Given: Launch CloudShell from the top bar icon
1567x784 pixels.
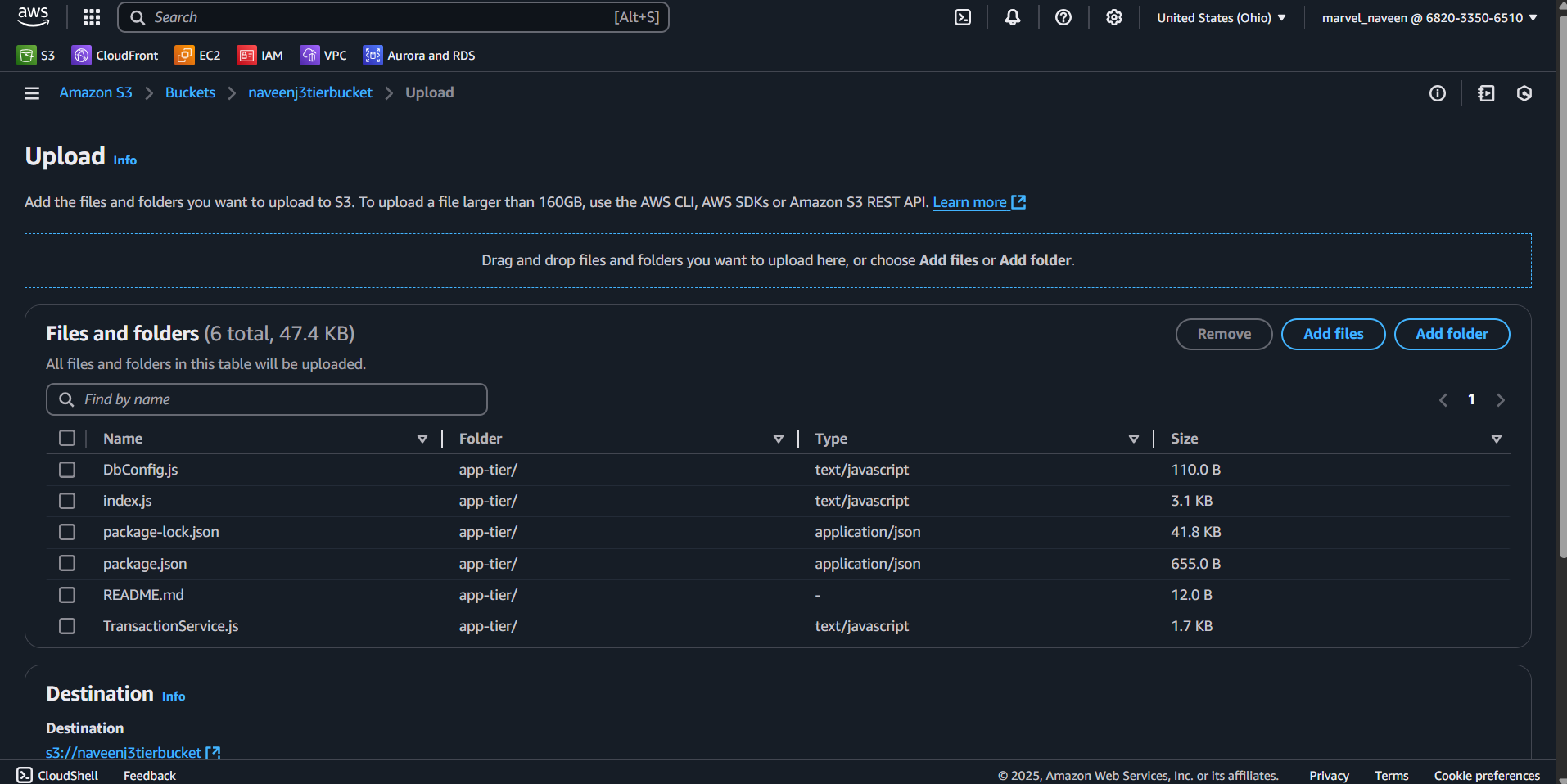Looking at the screenshot, I should point(963,17).
